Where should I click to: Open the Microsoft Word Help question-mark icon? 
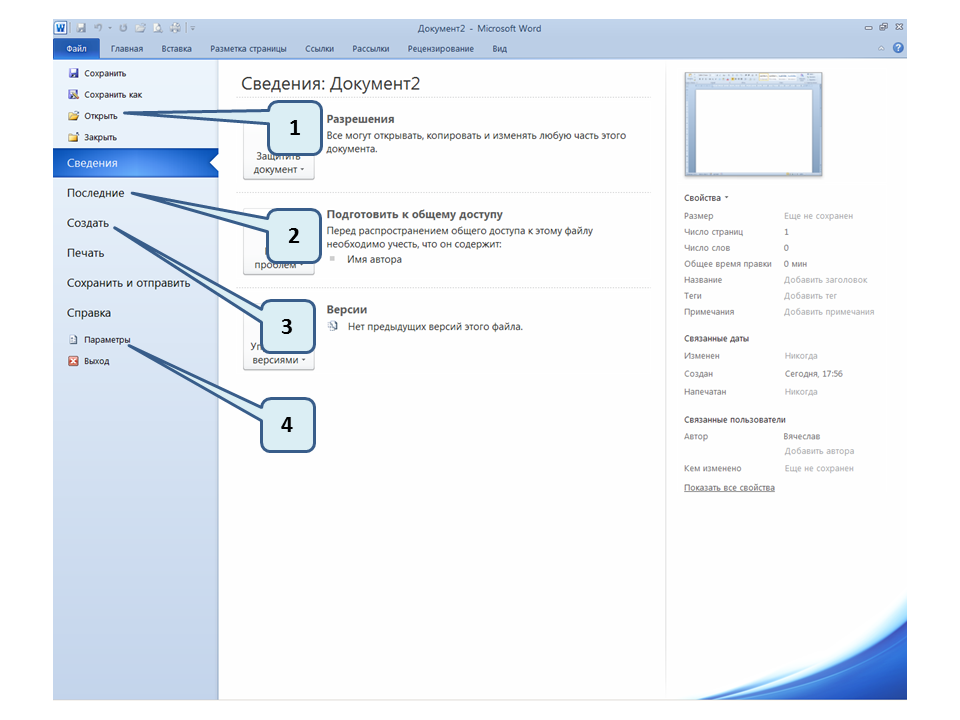[898, 48]
